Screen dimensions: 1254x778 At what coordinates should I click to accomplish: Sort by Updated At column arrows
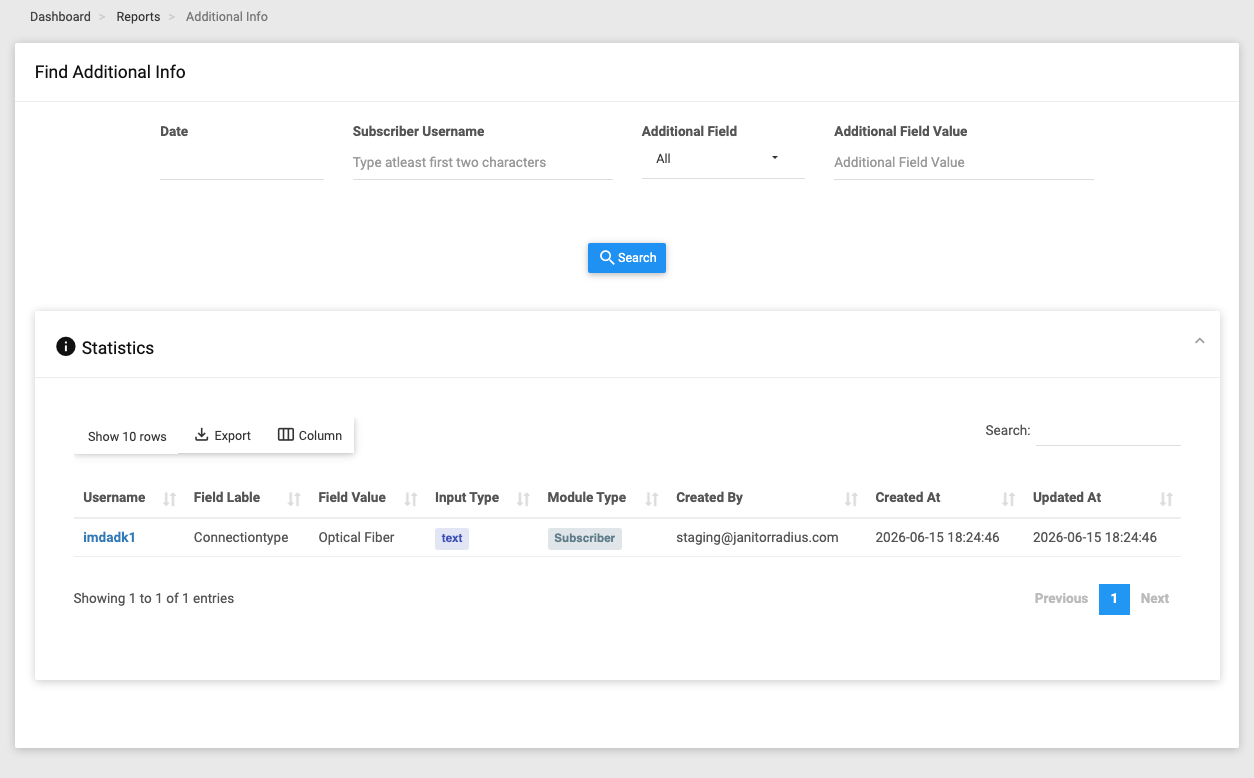1166,498
